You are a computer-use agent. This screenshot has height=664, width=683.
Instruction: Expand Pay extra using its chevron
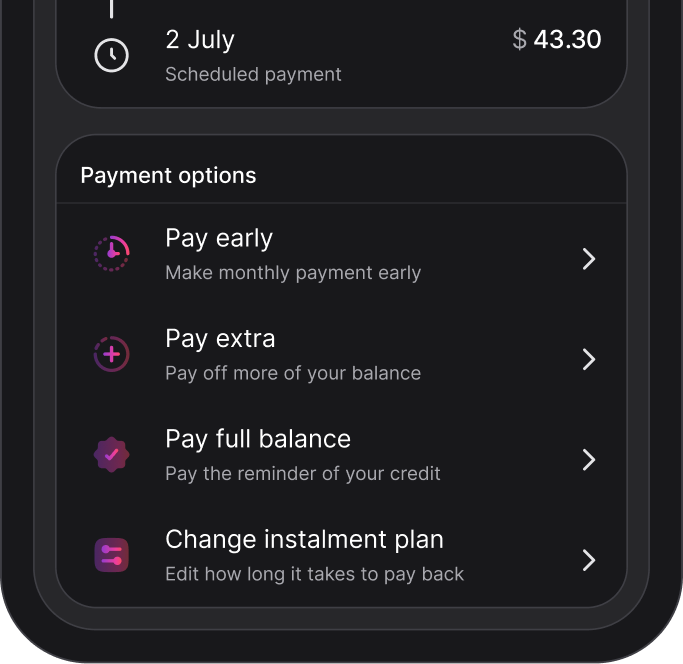(x=589, y=359)
